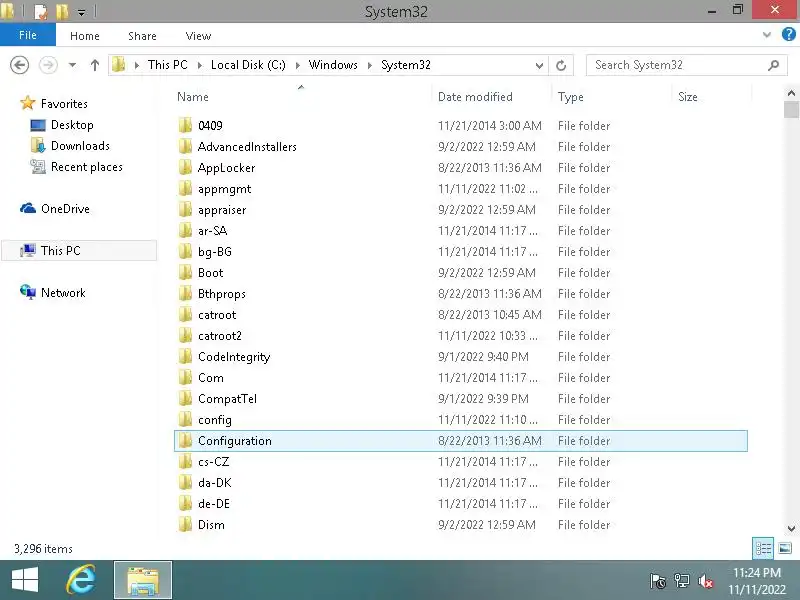Open recent locations dropdown arrow

pyautogui.click(x=72, y=65)
